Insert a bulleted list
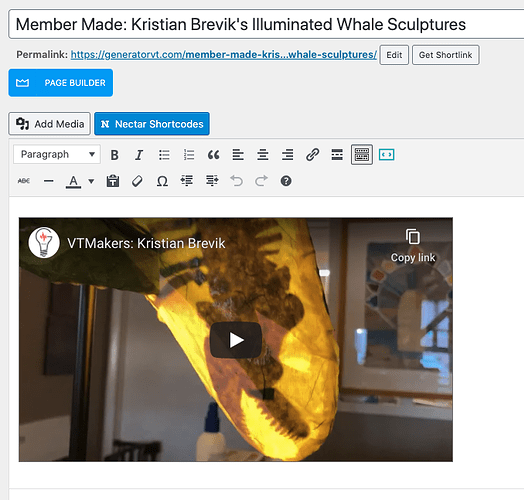This screenshot has height=500, width=524. (x=164, y=155)
